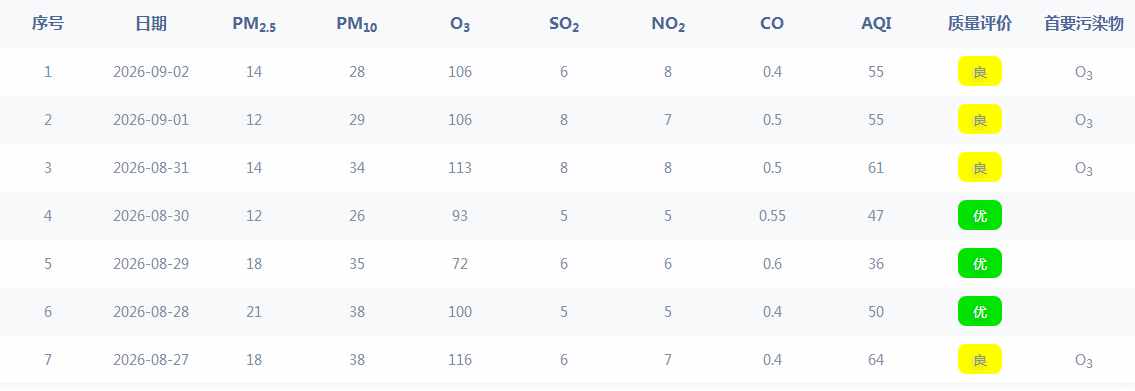Select the date cell 2026-08-31
Image resolution: width=1135 pixels, height=391 pixels.
point(151,168)
